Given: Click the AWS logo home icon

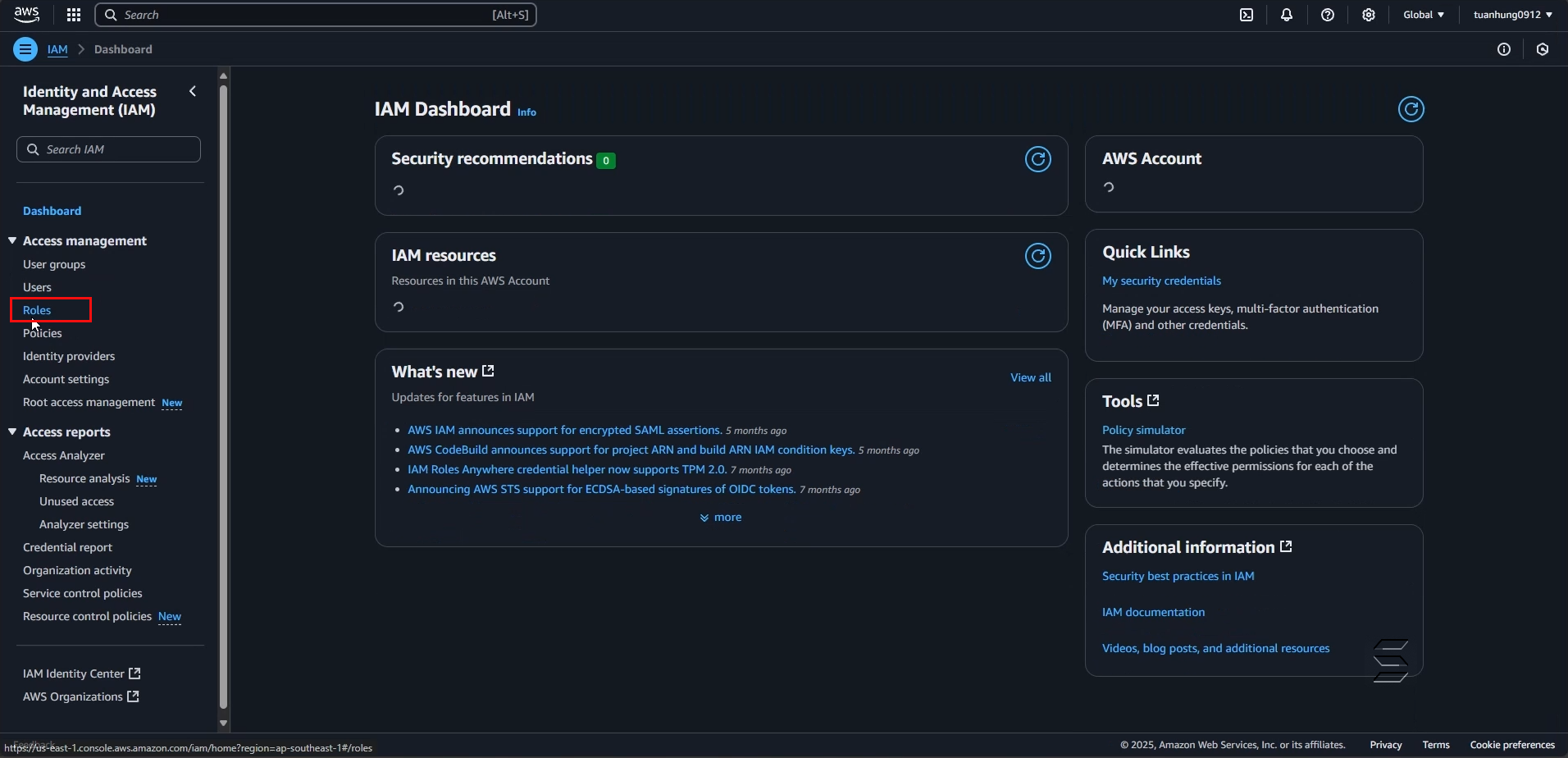Looking at the screenshot, I should (27, 15).
